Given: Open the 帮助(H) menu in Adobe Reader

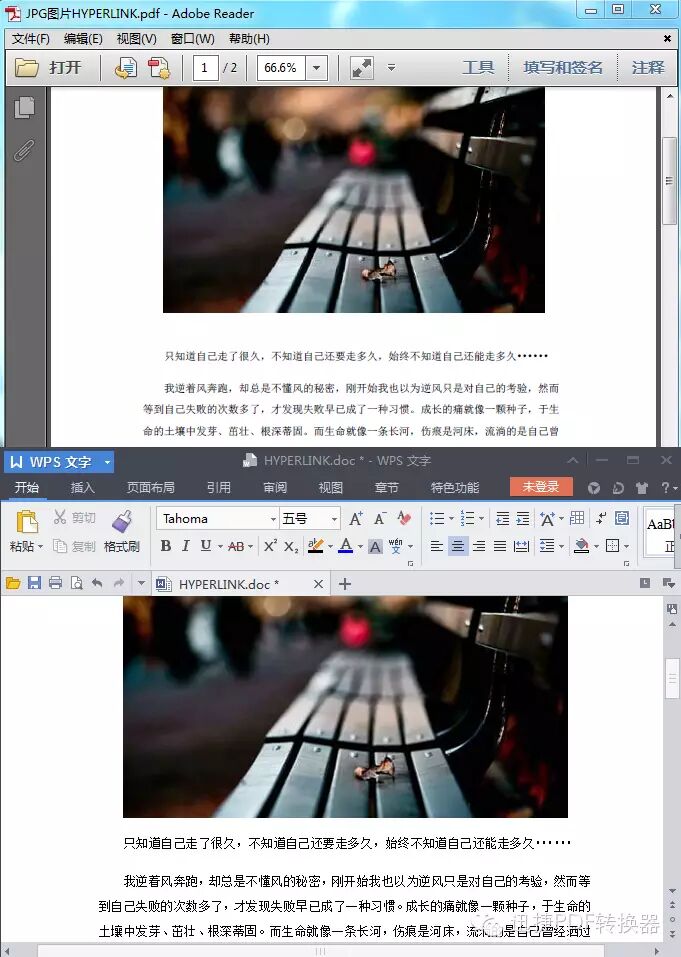Looking at the screenshot, I should pyautogui.click(x=249, y=38).
